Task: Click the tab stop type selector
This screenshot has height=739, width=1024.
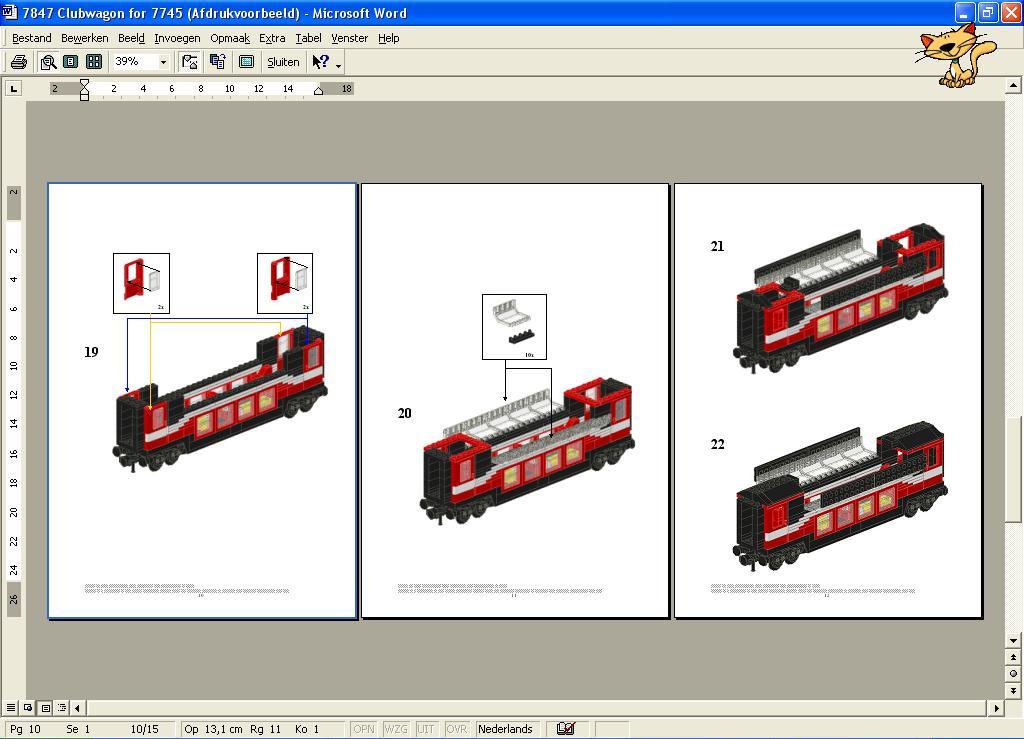Action: [x=14, y=88]
